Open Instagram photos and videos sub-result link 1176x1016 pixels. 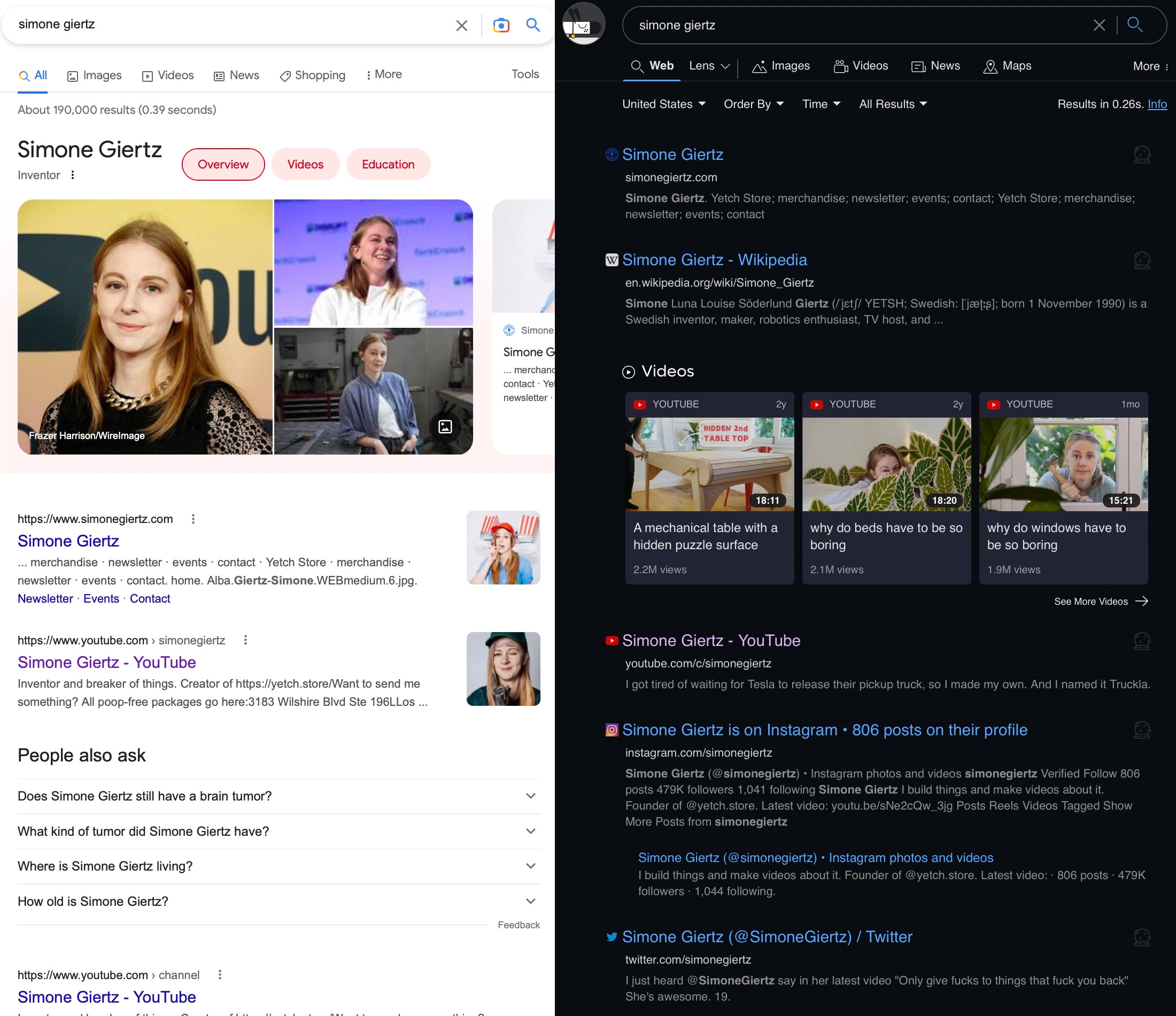[x=816, y=858]
